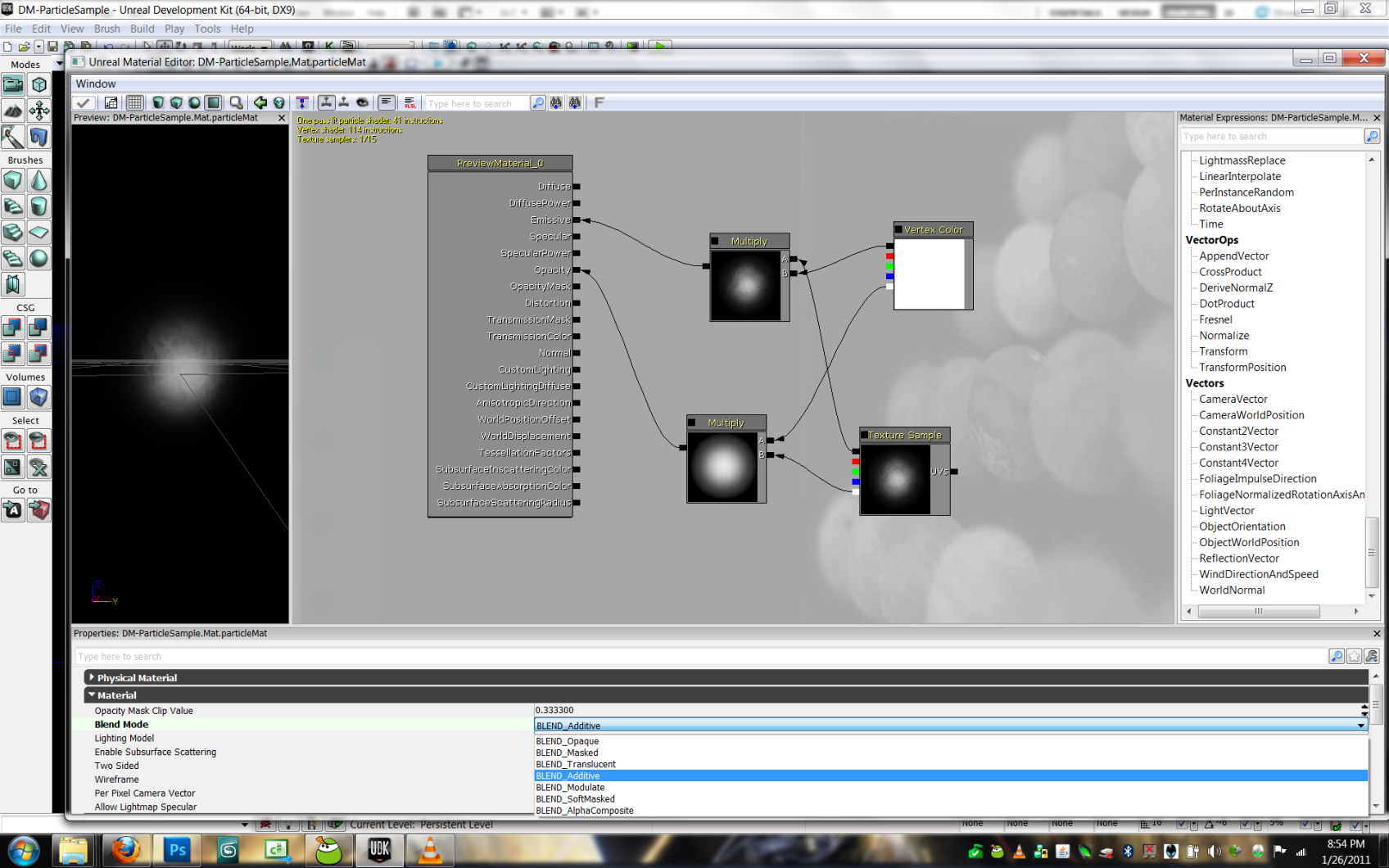The image size is (1389, 868).
Task: Click the skull clean unused expressions icon
Action: (x=279, y=102)
